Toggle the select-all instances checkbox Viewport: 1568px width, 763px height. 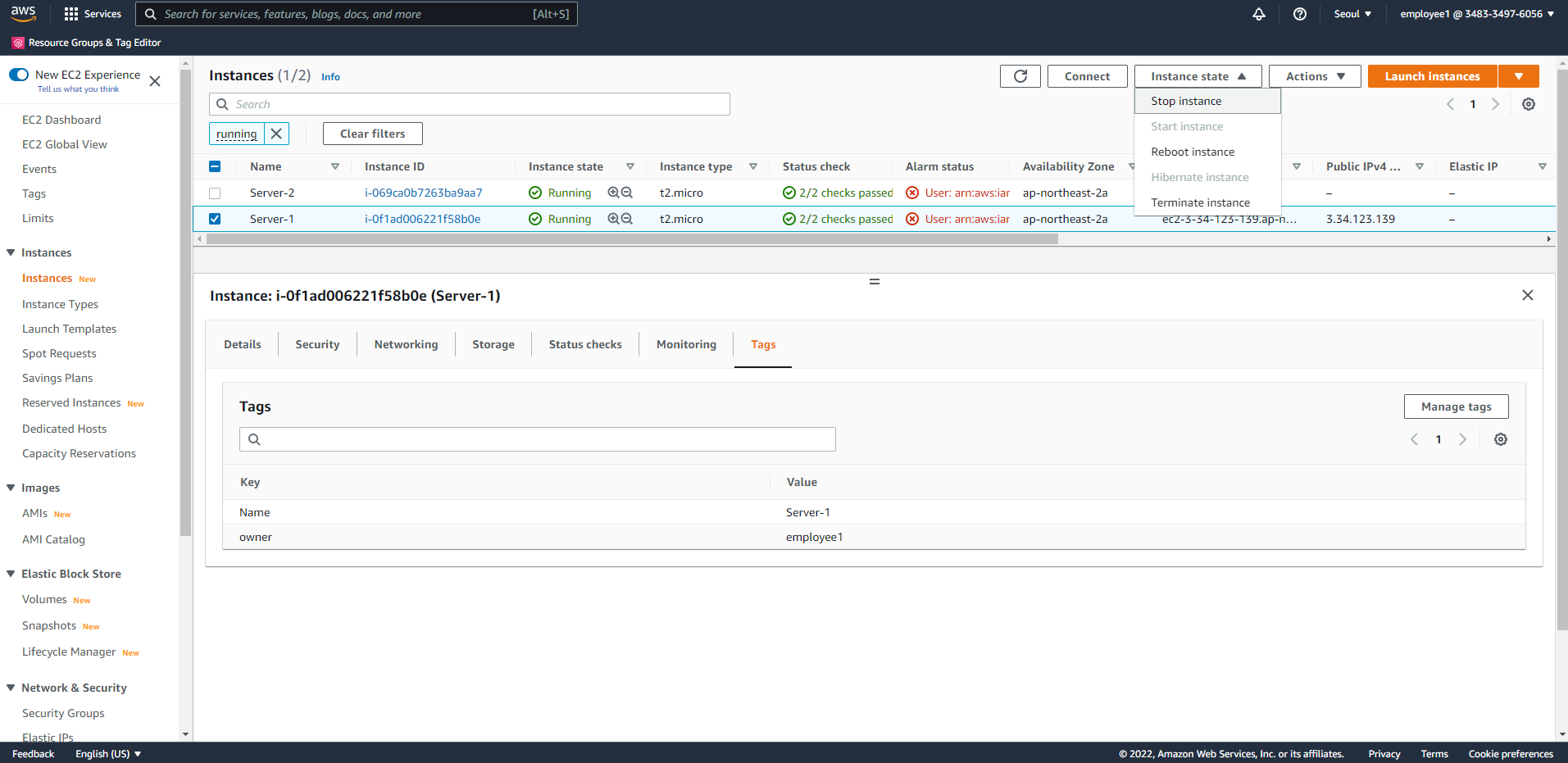215,166
